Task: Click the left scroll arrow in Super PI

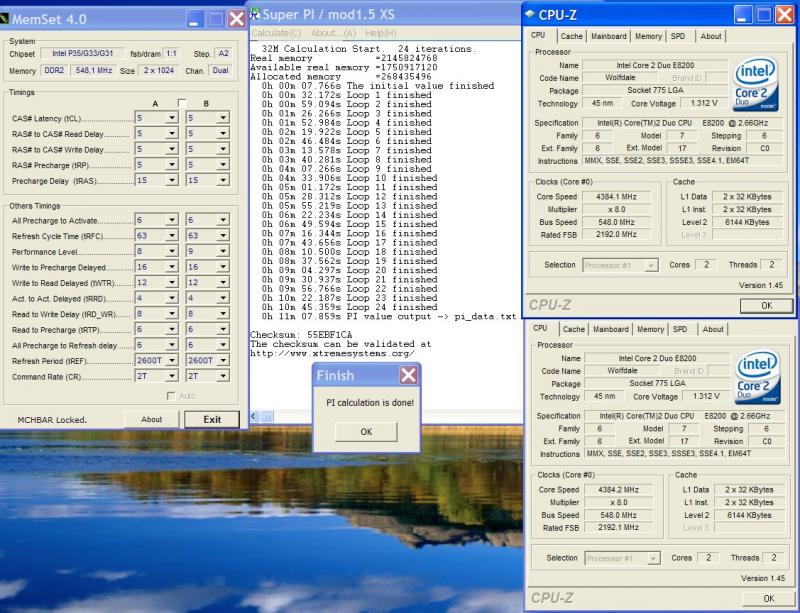Action: click(x=254, y=416)
